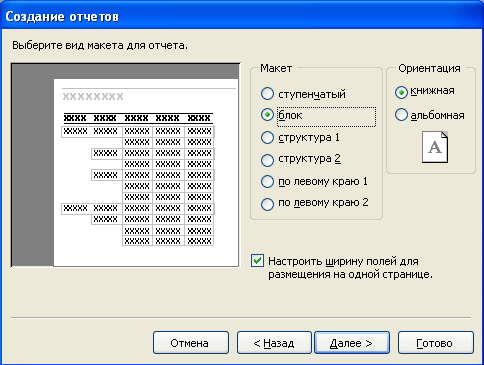Screen dimensions: 484x365
Task: Click the "Ориентация" group label
Action: [429, 68]
